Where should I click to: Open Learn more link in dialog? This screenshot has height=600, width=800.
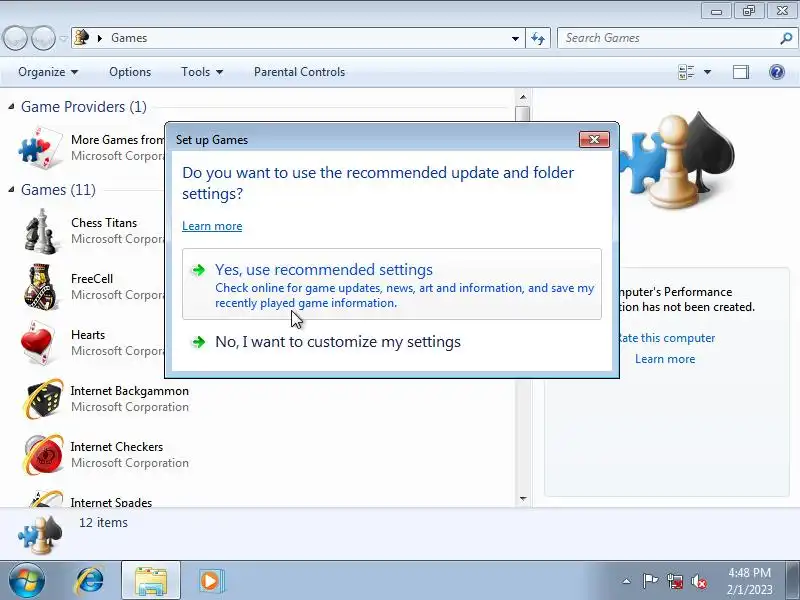click(x=212, y=226)
